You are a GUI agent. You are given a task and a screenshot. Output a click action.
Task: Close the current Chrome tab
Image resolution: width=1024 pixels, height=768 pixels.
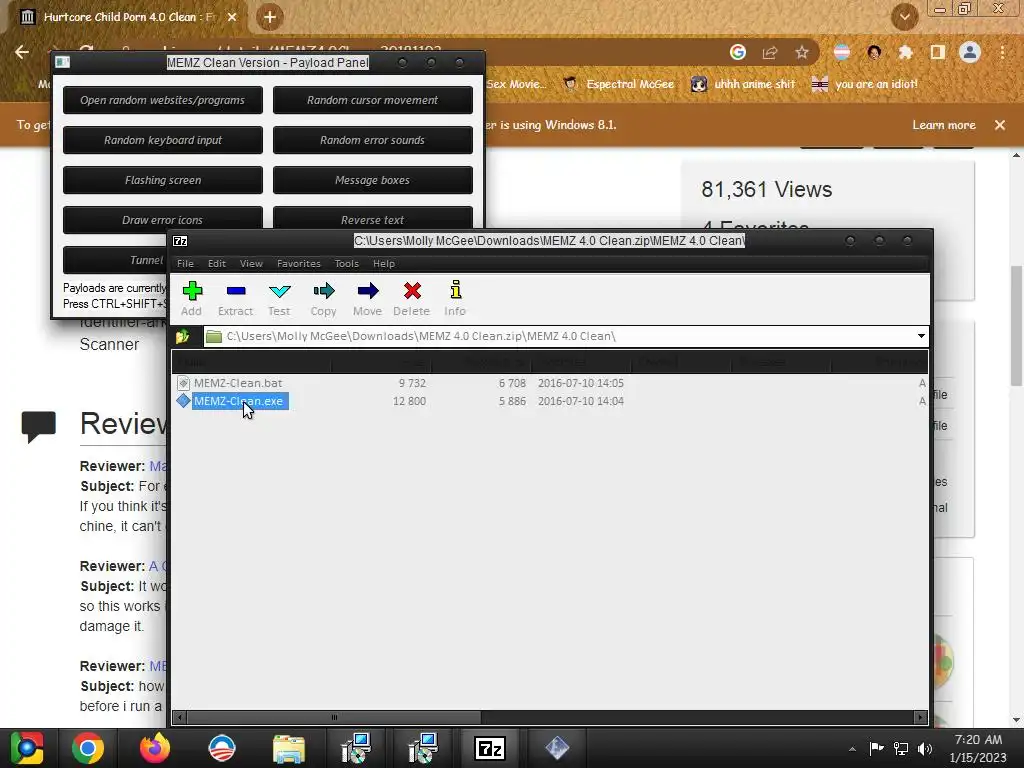click(232, 17)
